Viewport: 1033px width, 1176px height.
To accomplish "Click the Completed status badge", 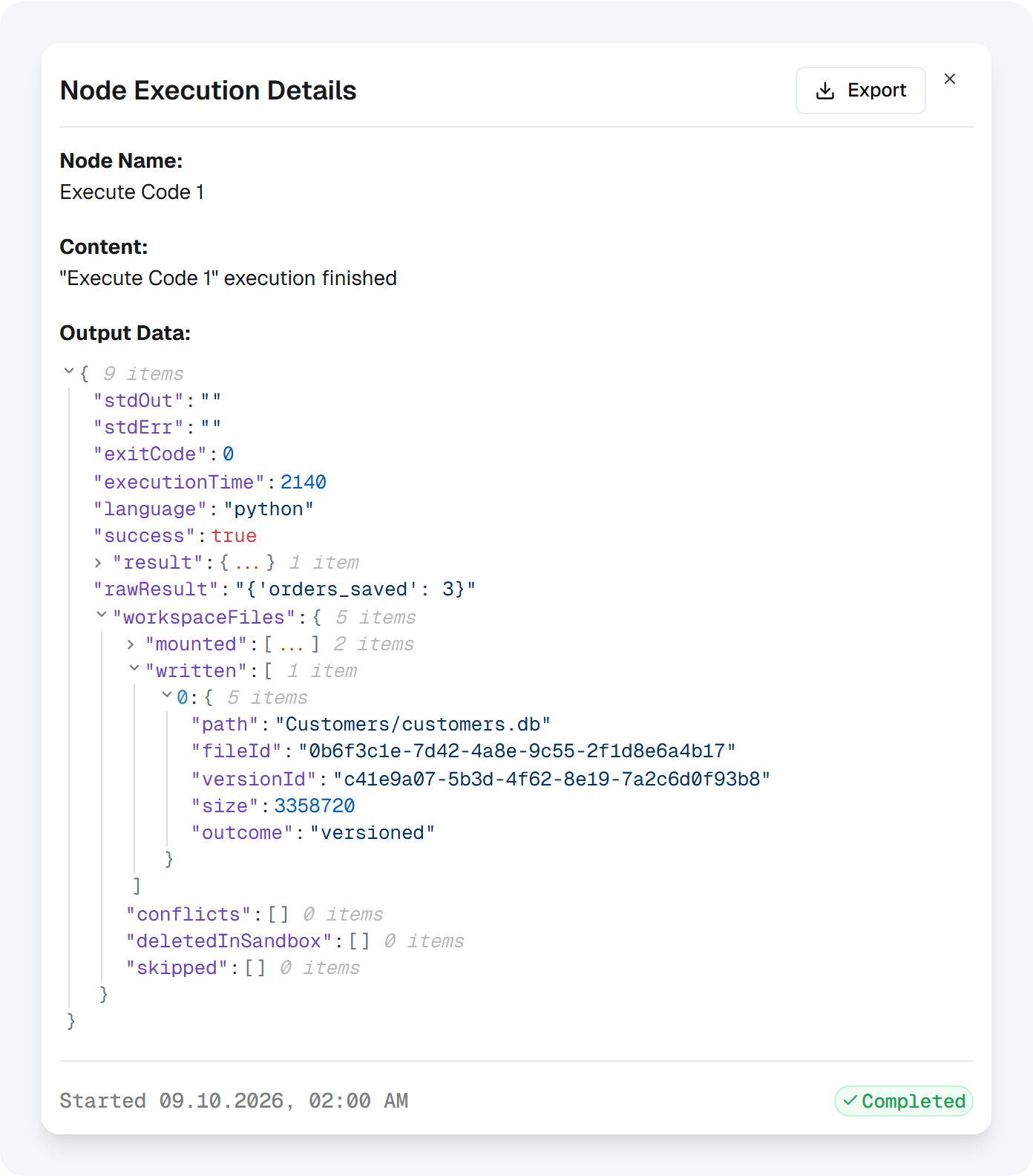I will pyautogui.click(x=904, y=1101).
